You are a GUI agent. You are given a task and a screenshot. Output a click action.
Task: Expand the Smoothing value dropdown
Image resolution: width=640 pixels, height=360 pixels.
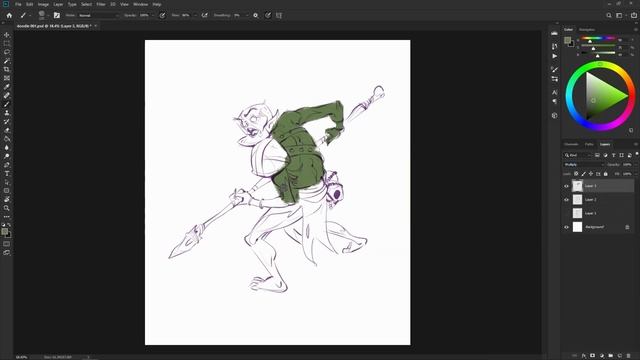tap(247, 16)
